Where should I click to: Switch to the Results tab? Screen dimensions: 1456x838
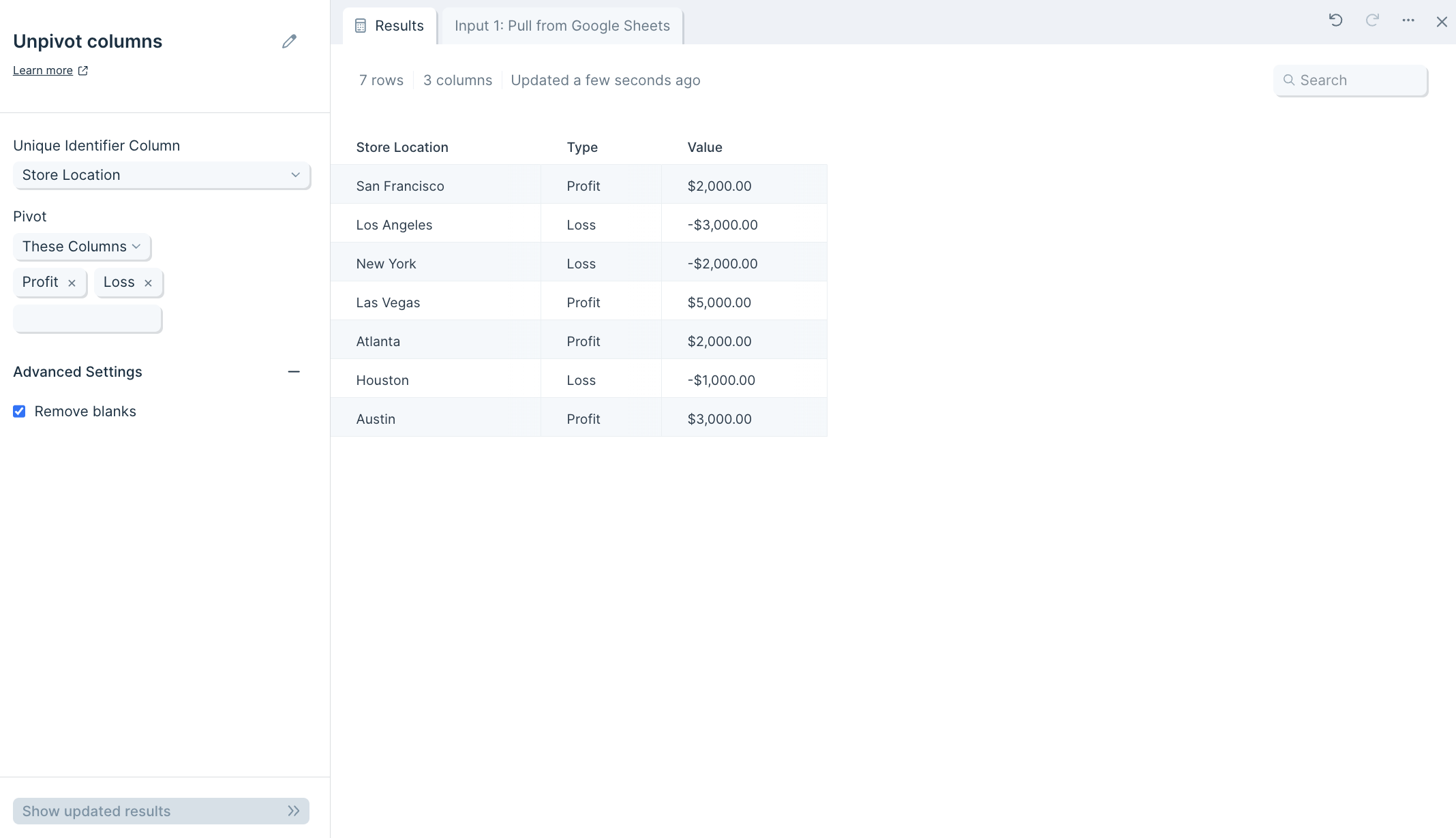(x=390, y=26)
